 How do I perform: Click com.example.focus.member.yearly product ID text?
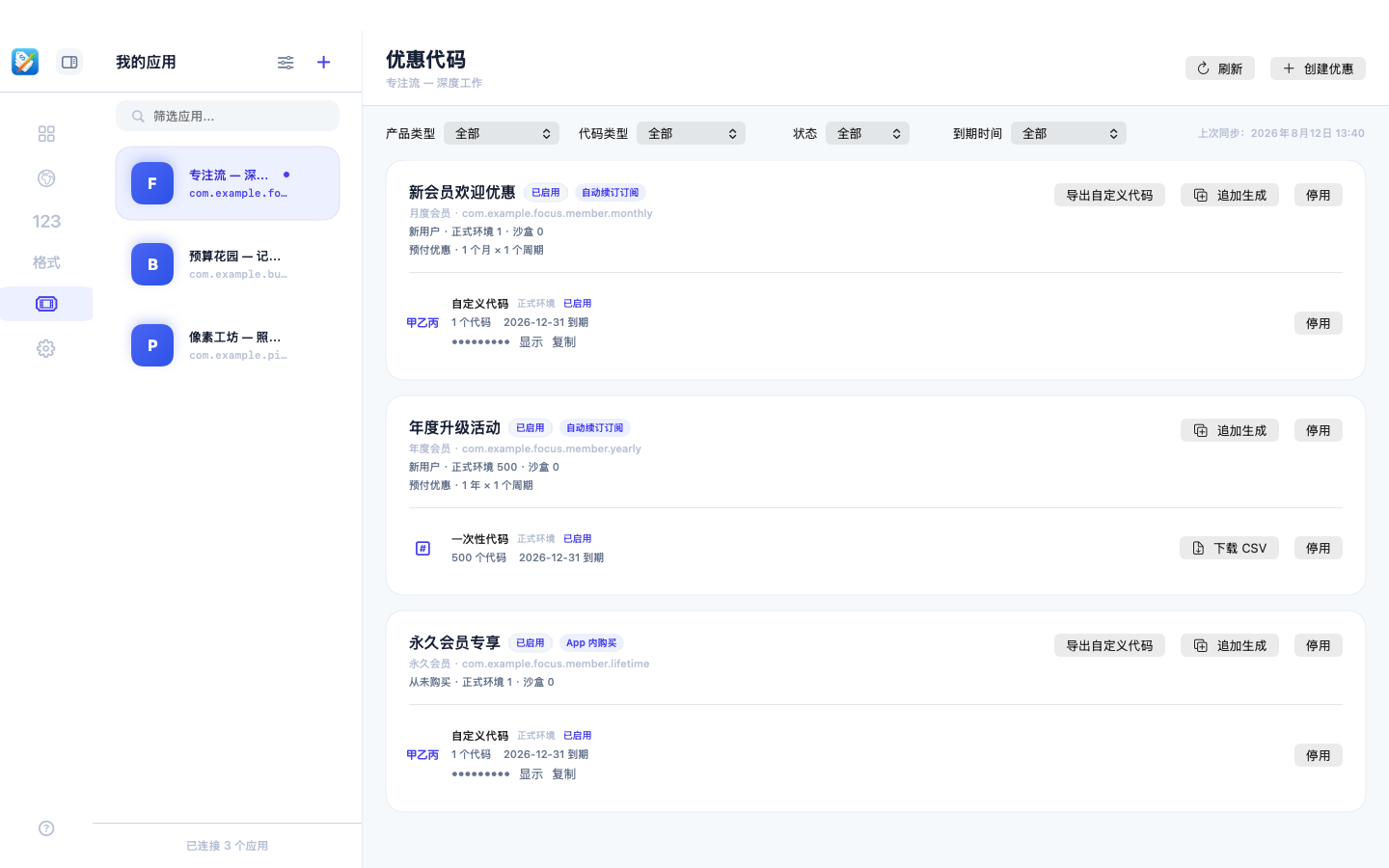pyautogui.click(x=552, y=448)
